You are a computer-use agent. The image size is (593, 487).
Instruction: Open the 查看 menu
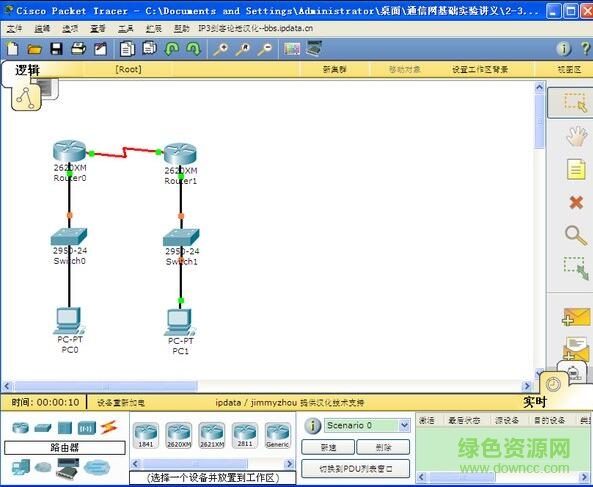point(98,29)
